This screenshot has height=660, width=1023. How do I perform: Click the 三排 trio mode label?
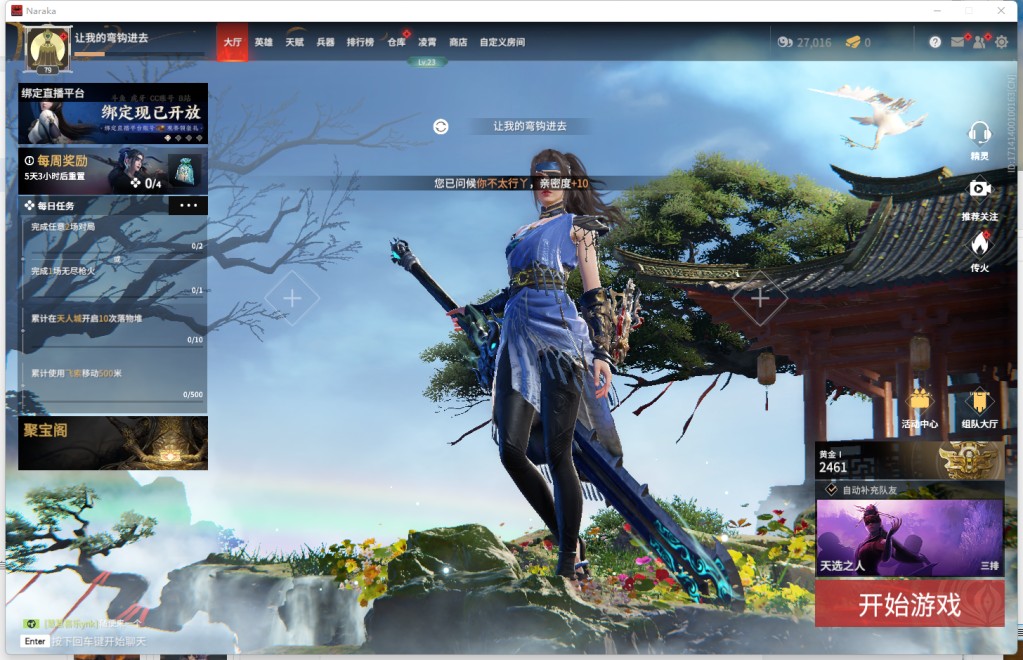coord(990,565)
